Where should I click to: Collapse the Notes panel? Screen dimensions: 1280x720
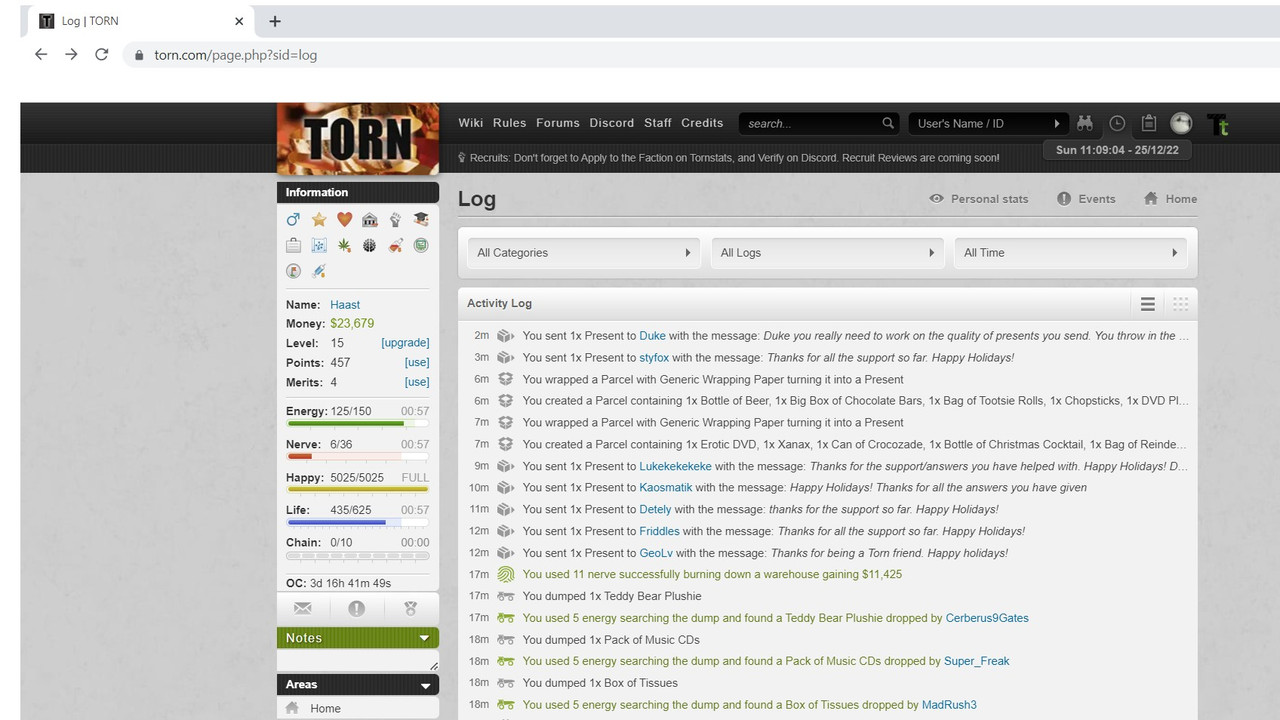tap(424, 638)
